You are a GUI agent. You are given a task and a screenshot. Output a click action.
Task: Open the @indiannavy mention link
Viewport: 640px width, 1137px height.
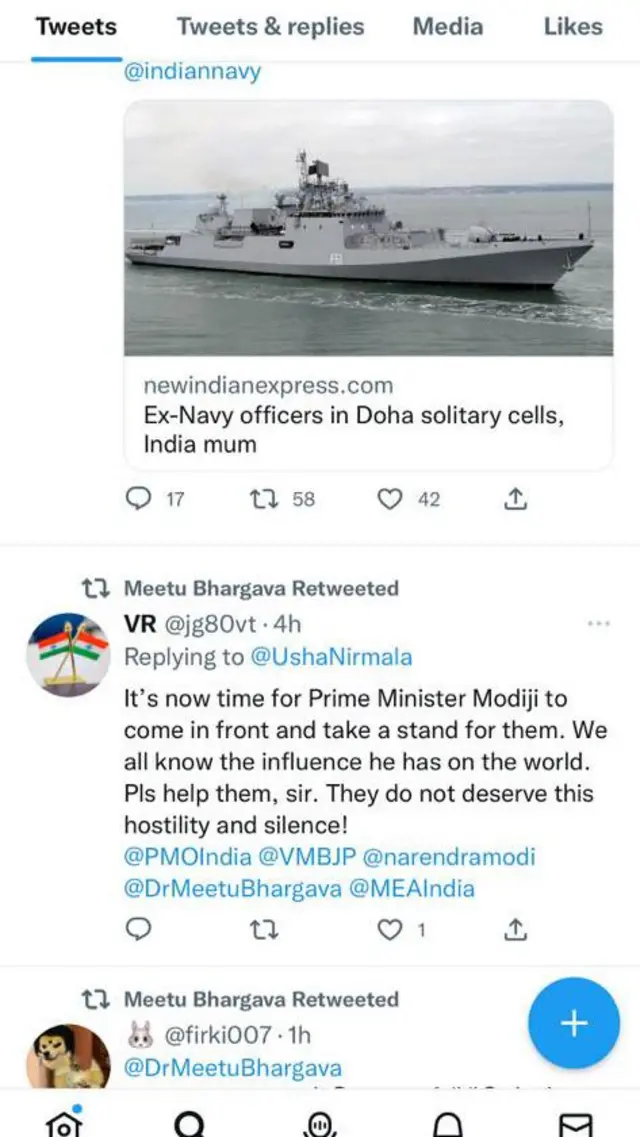tap(192, 72)
